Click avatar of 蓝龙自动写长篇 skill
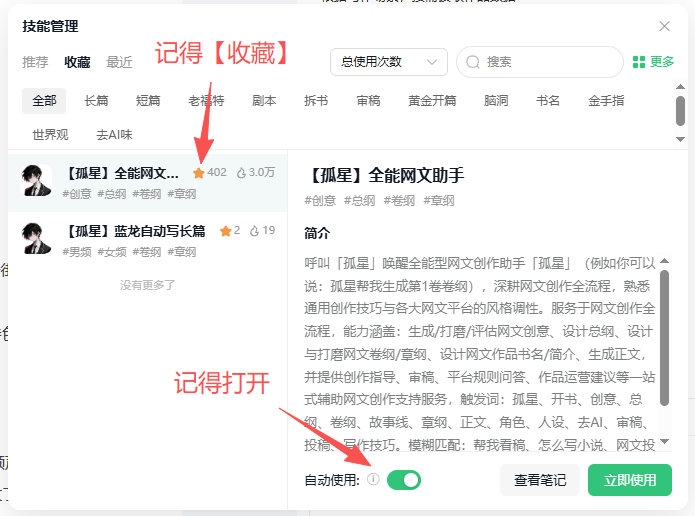695x516 pixels. tap(36, 238)
